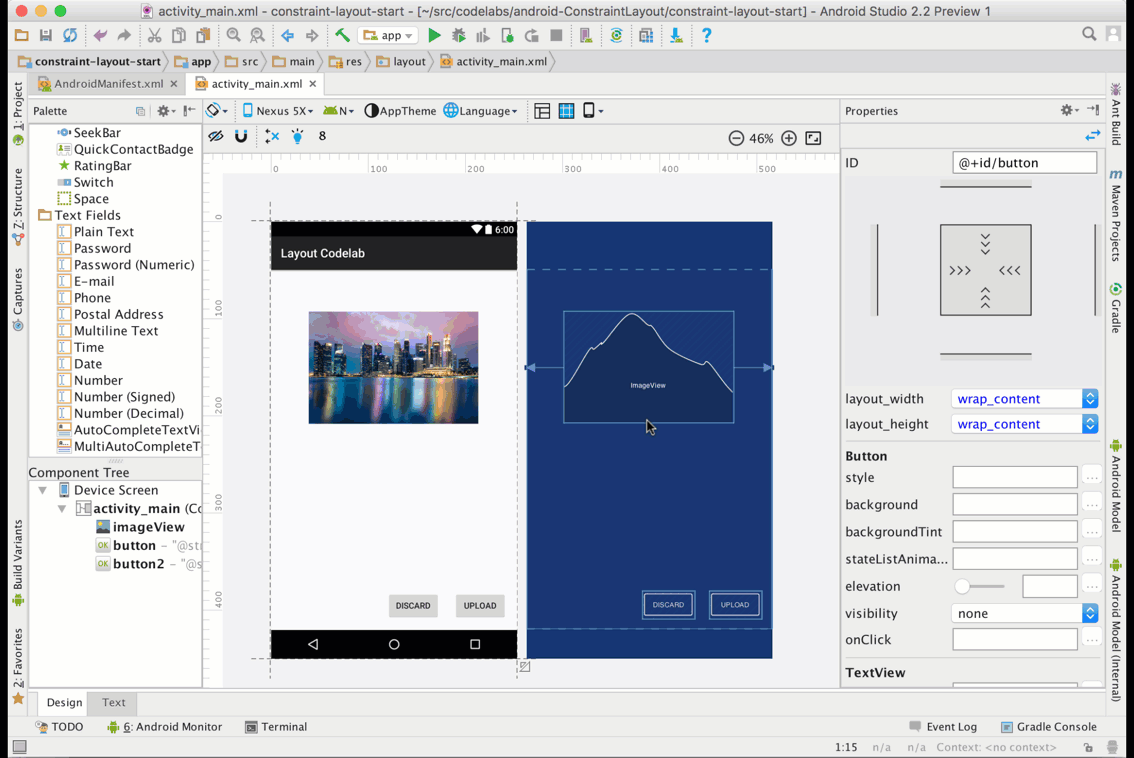Toggle Show Constraints with the eye icon
Viewport: 1134px width, 758px height.
tap(216, 136)
